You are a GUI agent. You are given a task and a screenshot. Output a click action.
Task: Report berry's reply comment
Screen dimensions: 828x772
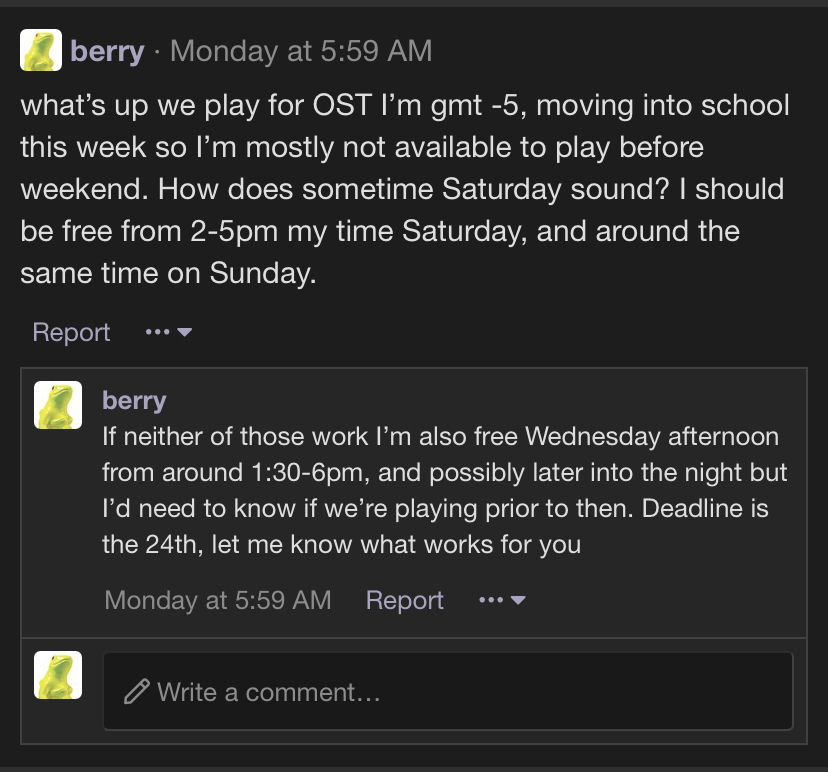coord(404,600)
